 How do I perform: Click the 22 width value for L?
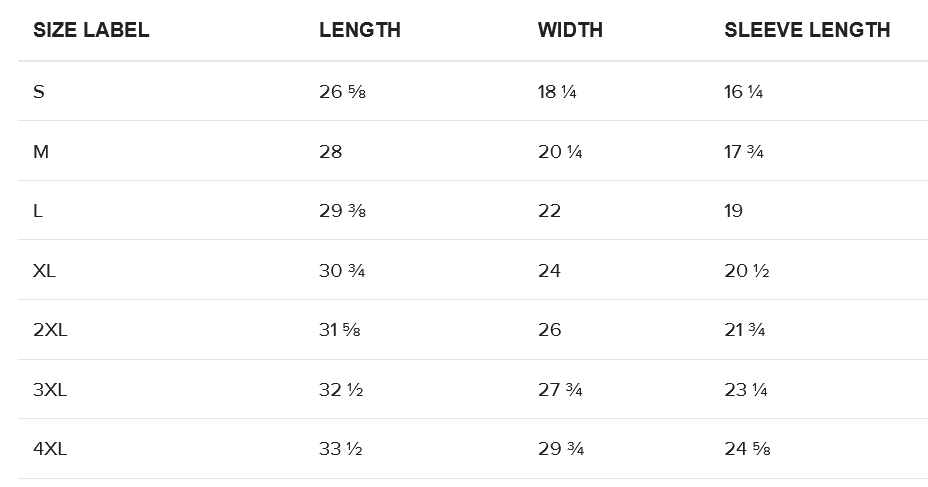(x=549, y=211)
